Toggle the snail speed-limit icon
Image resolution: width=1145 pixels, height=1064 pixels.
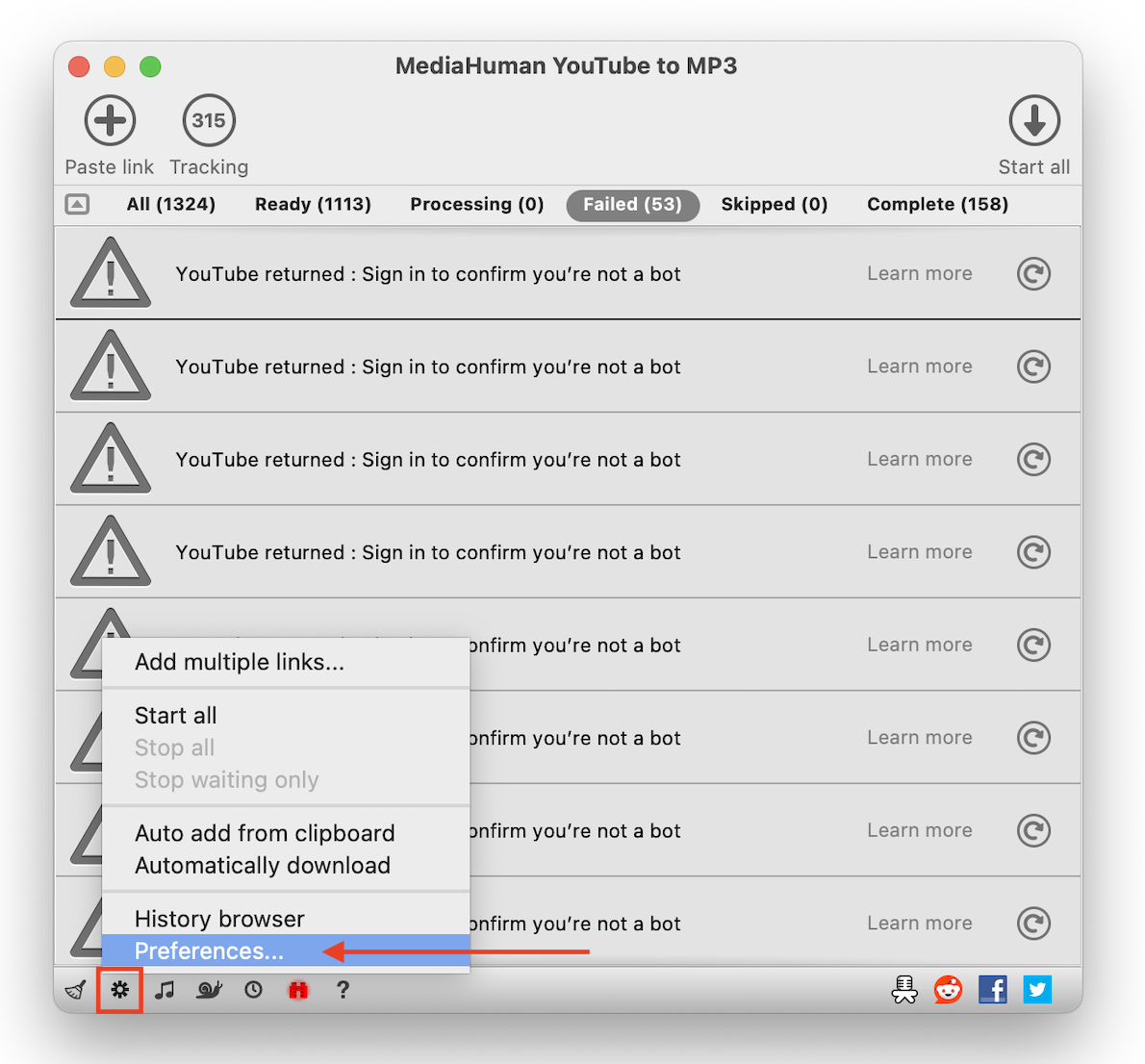(x=209, y=990)
